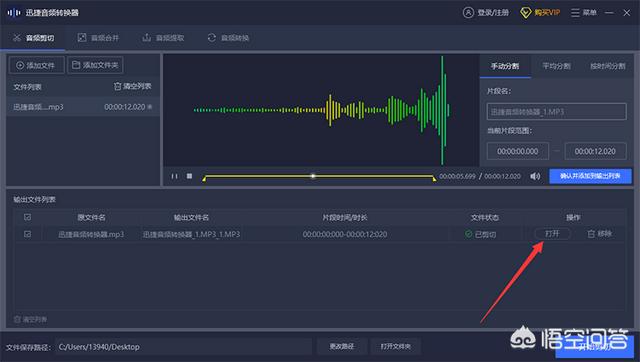This screenshot has width=640, height=362.
Task: Click the white playhead on yellow progress bar
Action: [x=313, y=176]
